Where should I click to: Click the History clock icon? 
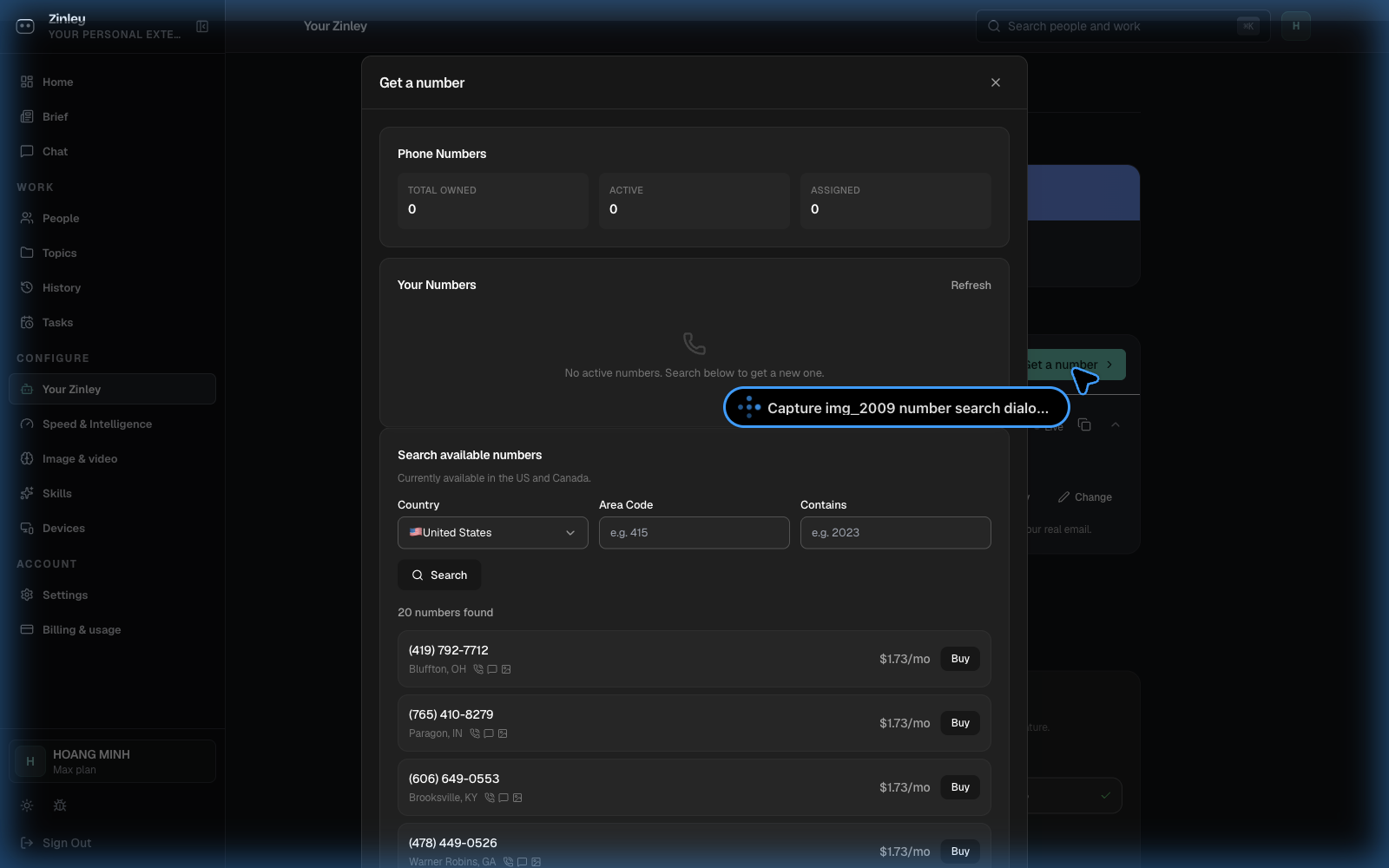pyautogui.click(x=27, y=287)
